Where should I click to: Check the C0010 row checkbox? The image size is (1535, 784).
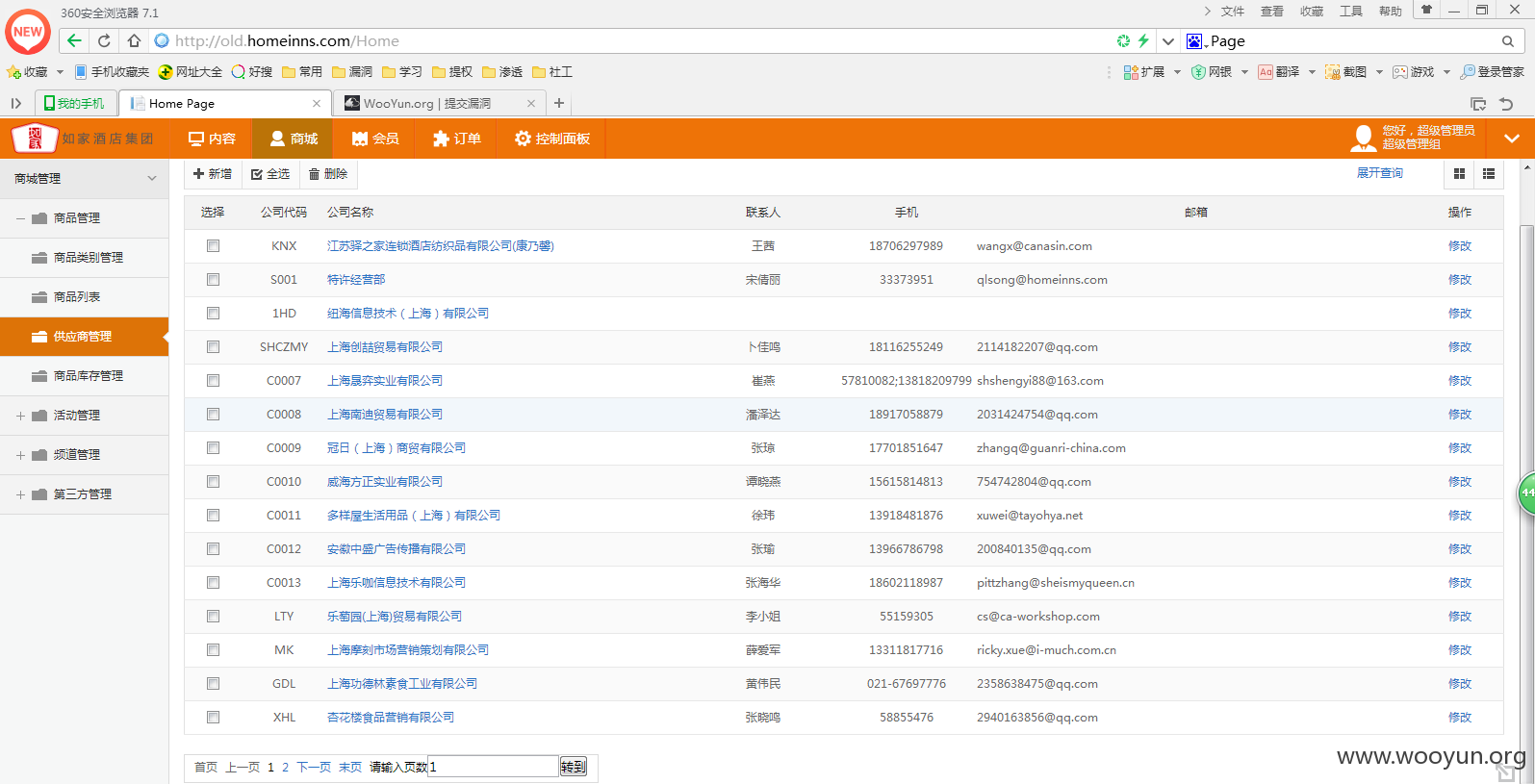(213, 482)
